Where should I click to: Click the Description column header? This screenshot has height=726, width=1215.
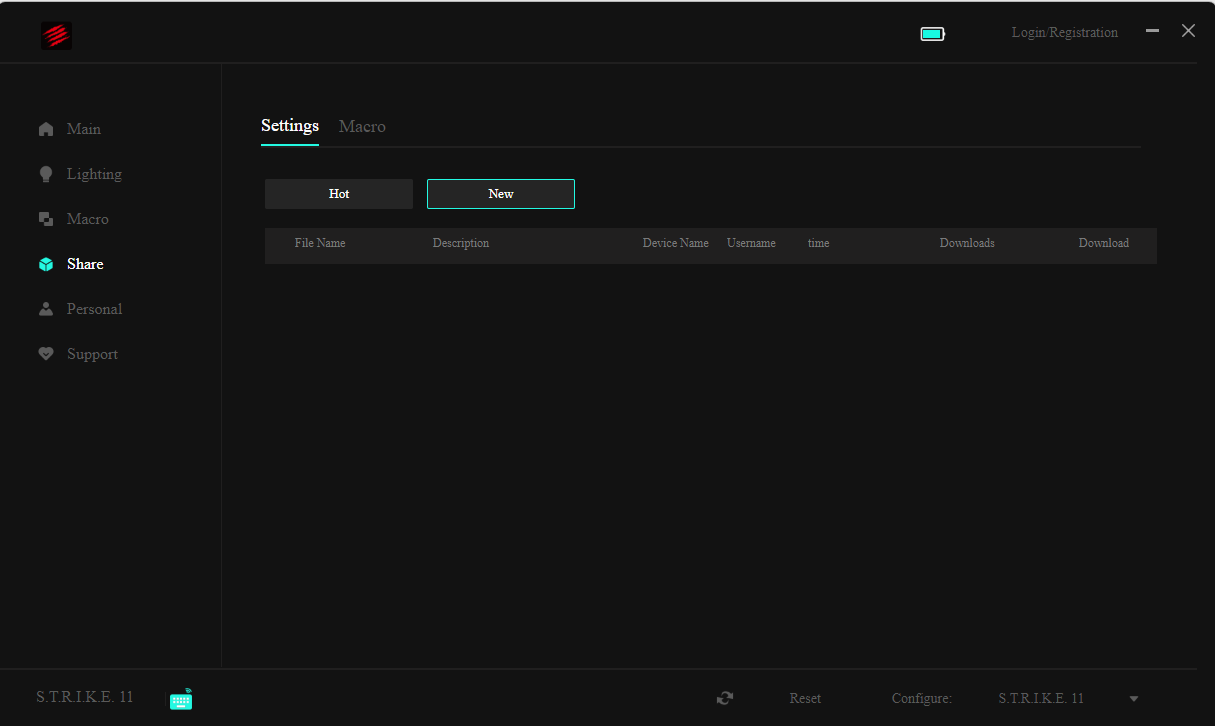pos(461,243)
